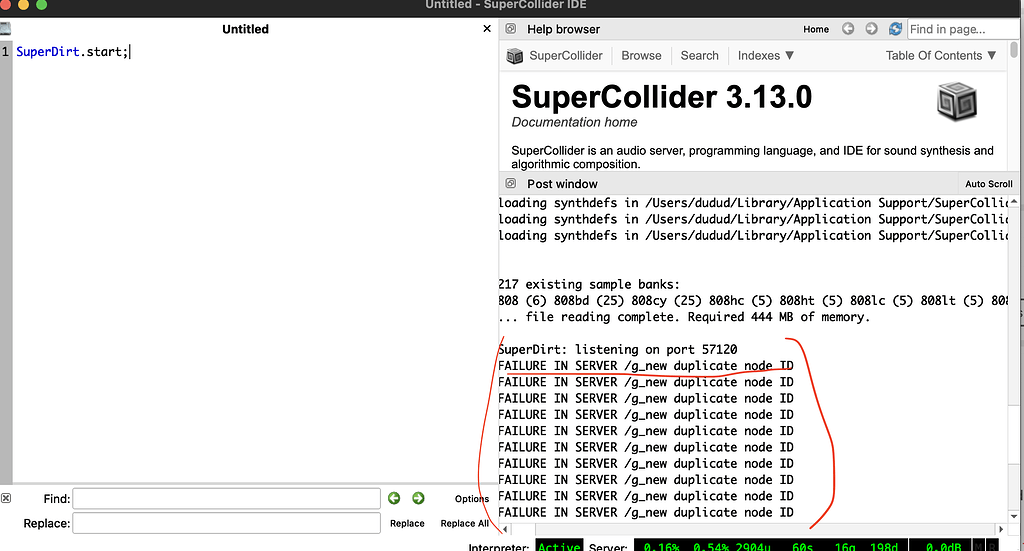Click the Interpreter Active status indicator
Image resolution: width=1024 pixels, height=551 pixels.
coord(559,546)
